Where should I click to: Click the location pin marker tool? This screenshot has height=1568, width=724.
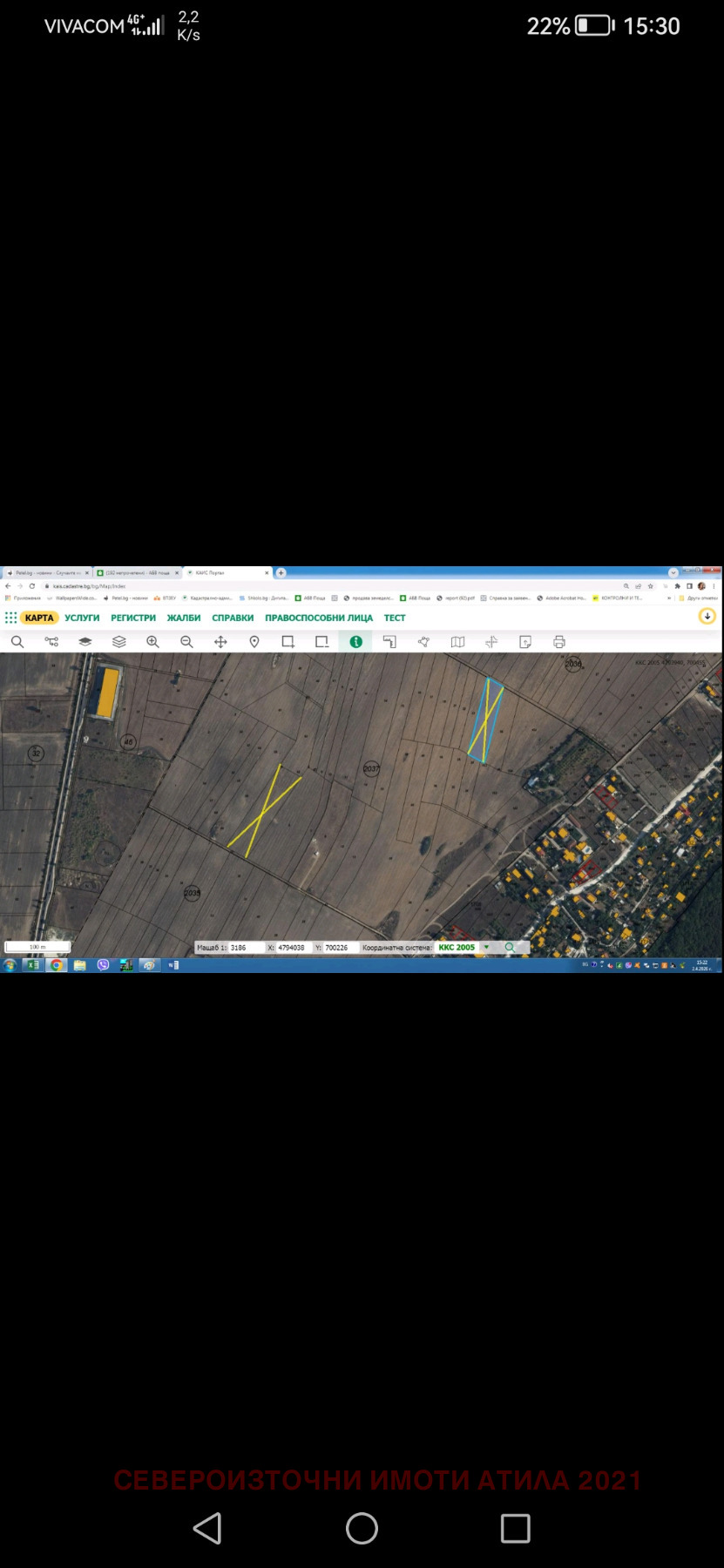(x=254, y=642)
